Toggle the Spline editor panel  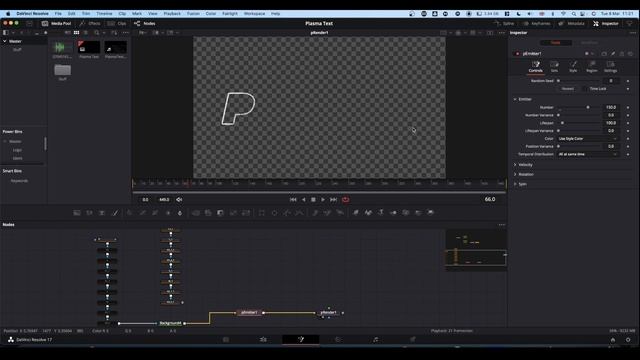click(504, 23)
